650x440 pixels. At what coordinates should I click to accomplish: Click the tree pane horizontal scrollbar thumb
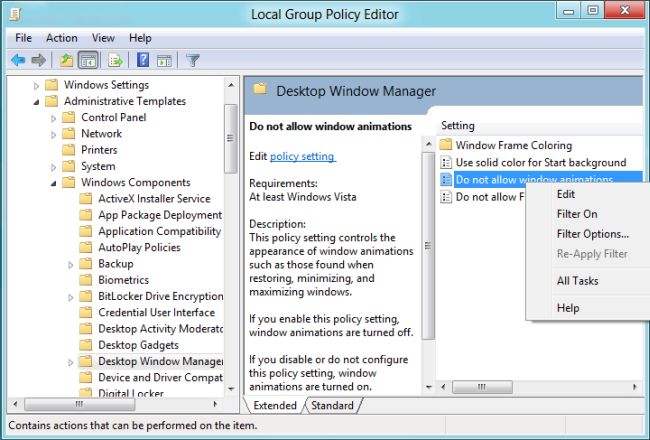[x=80, y=404]
